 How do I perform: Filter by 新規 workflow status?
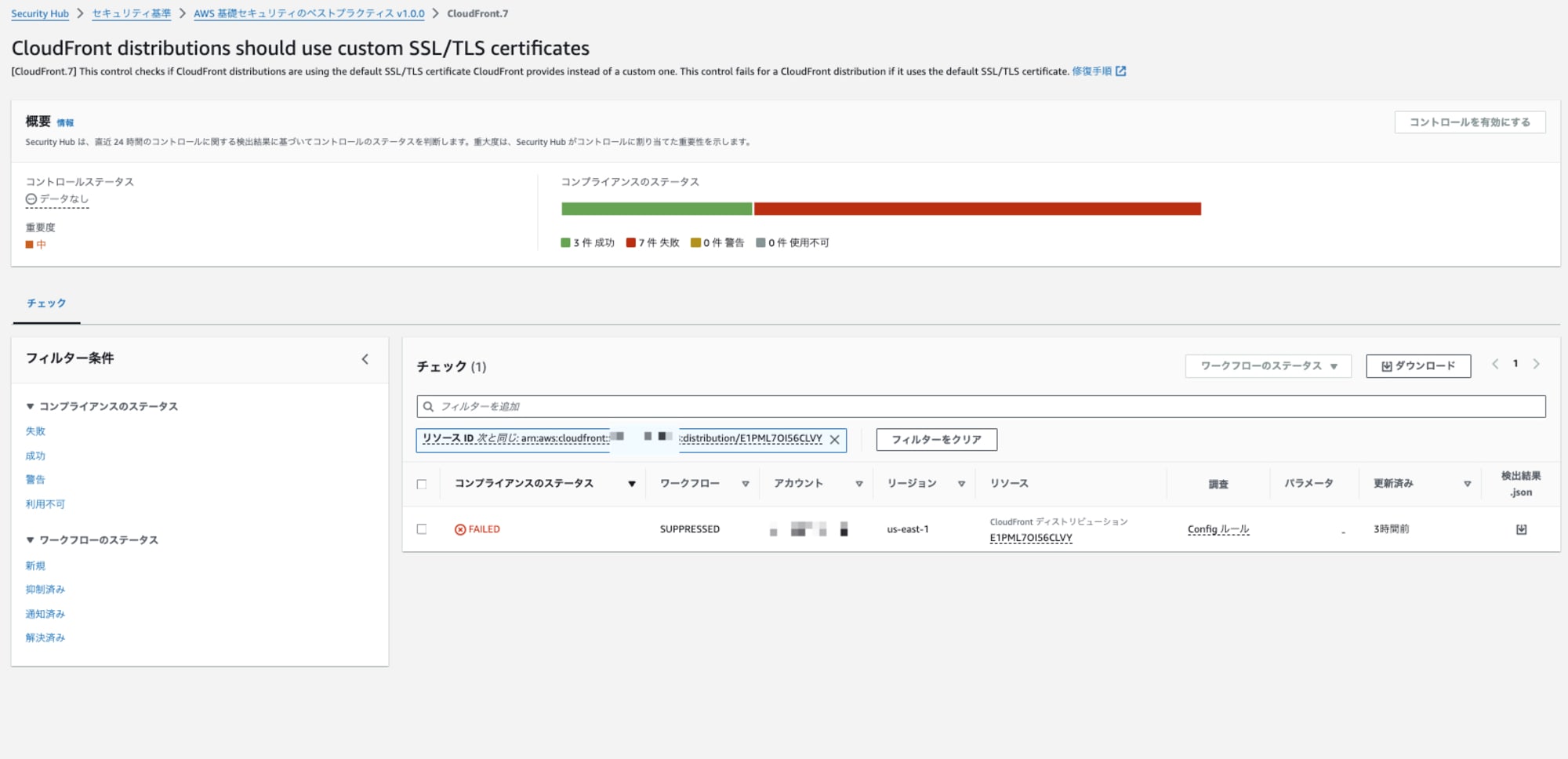point(35,565)
